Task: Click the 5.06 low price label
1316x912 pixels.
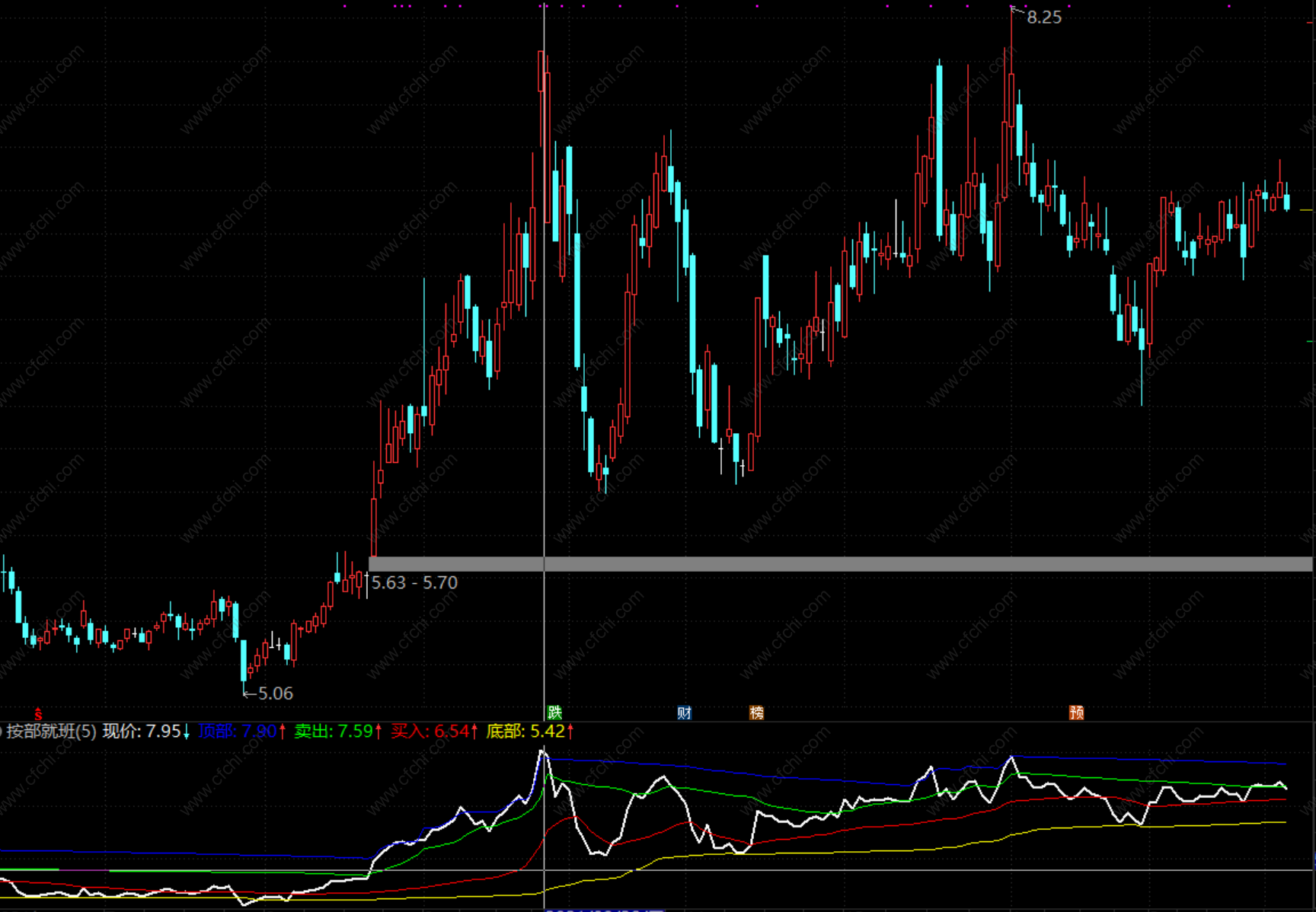Action: [x=275, y=694]
